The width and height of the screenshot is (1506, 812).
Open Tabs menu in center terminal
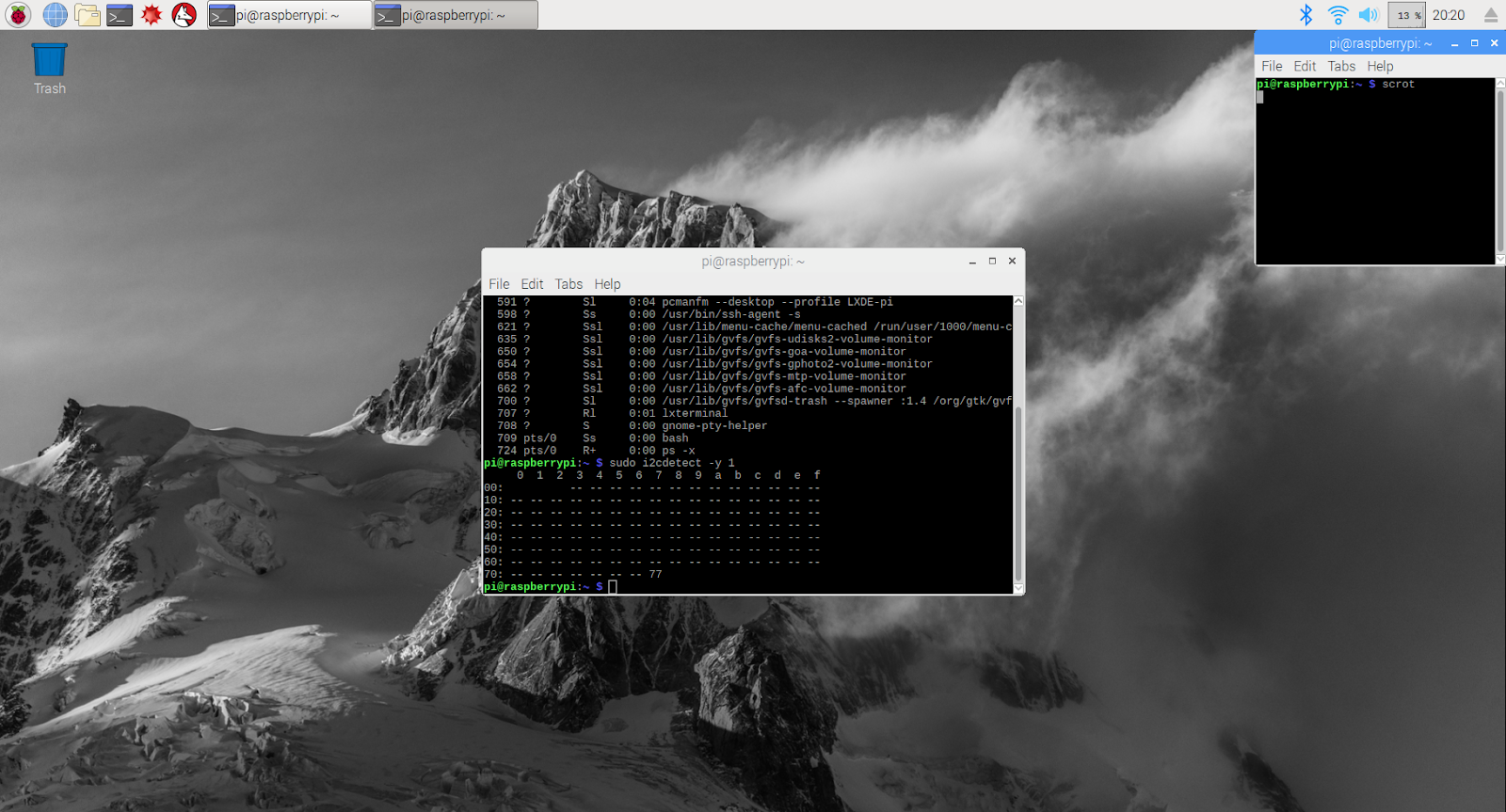pyautogui.click(x=569, y=284)
